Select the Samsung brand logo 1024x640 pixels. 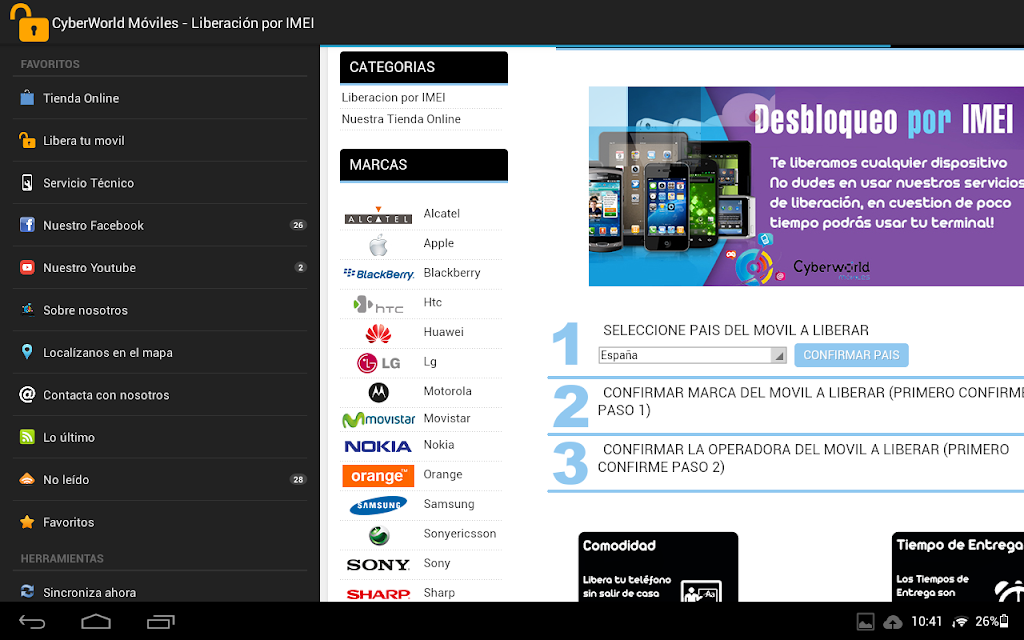pos(378,505)
